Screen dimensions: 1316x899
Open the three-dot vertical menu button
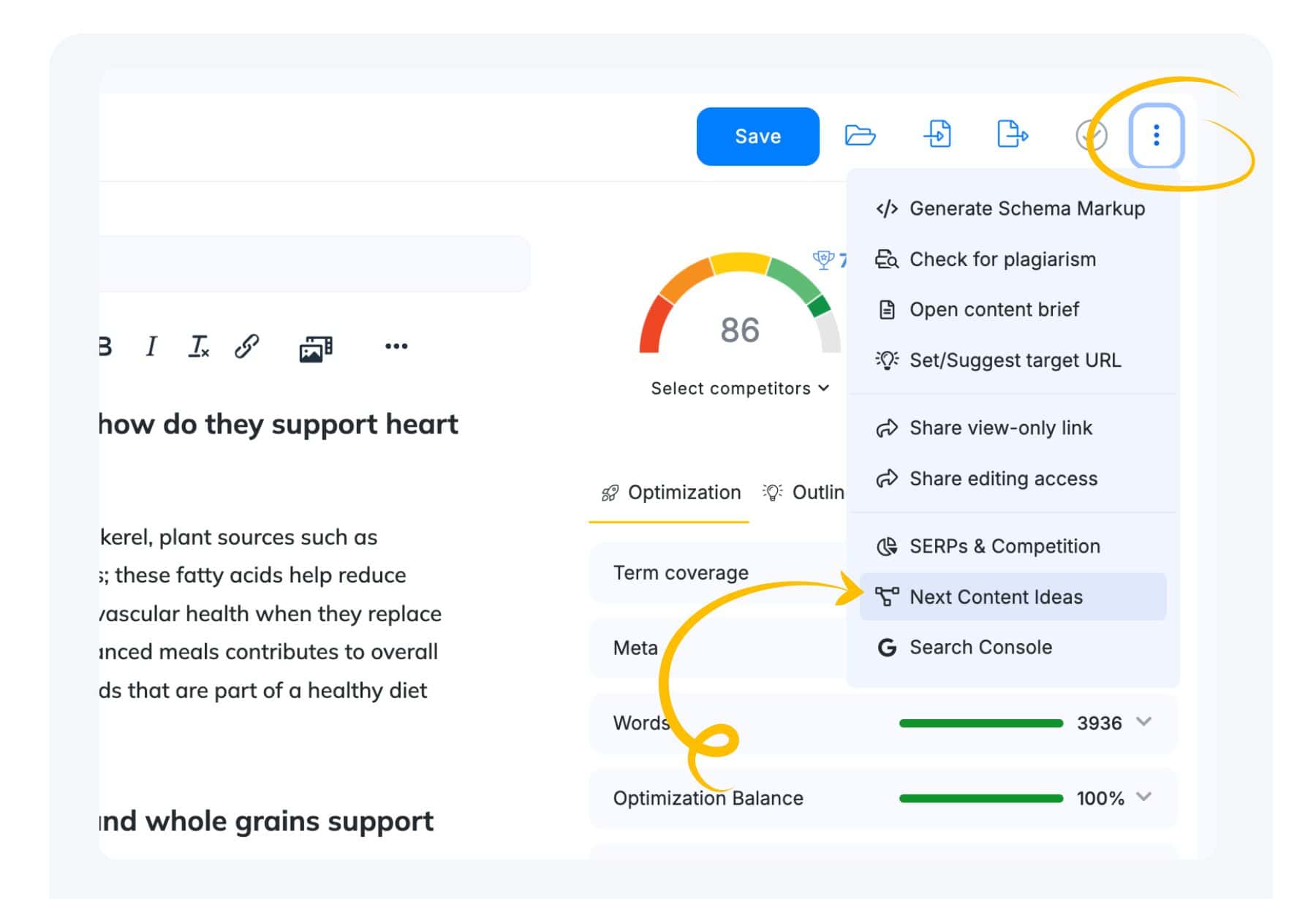click(1156, 136)
